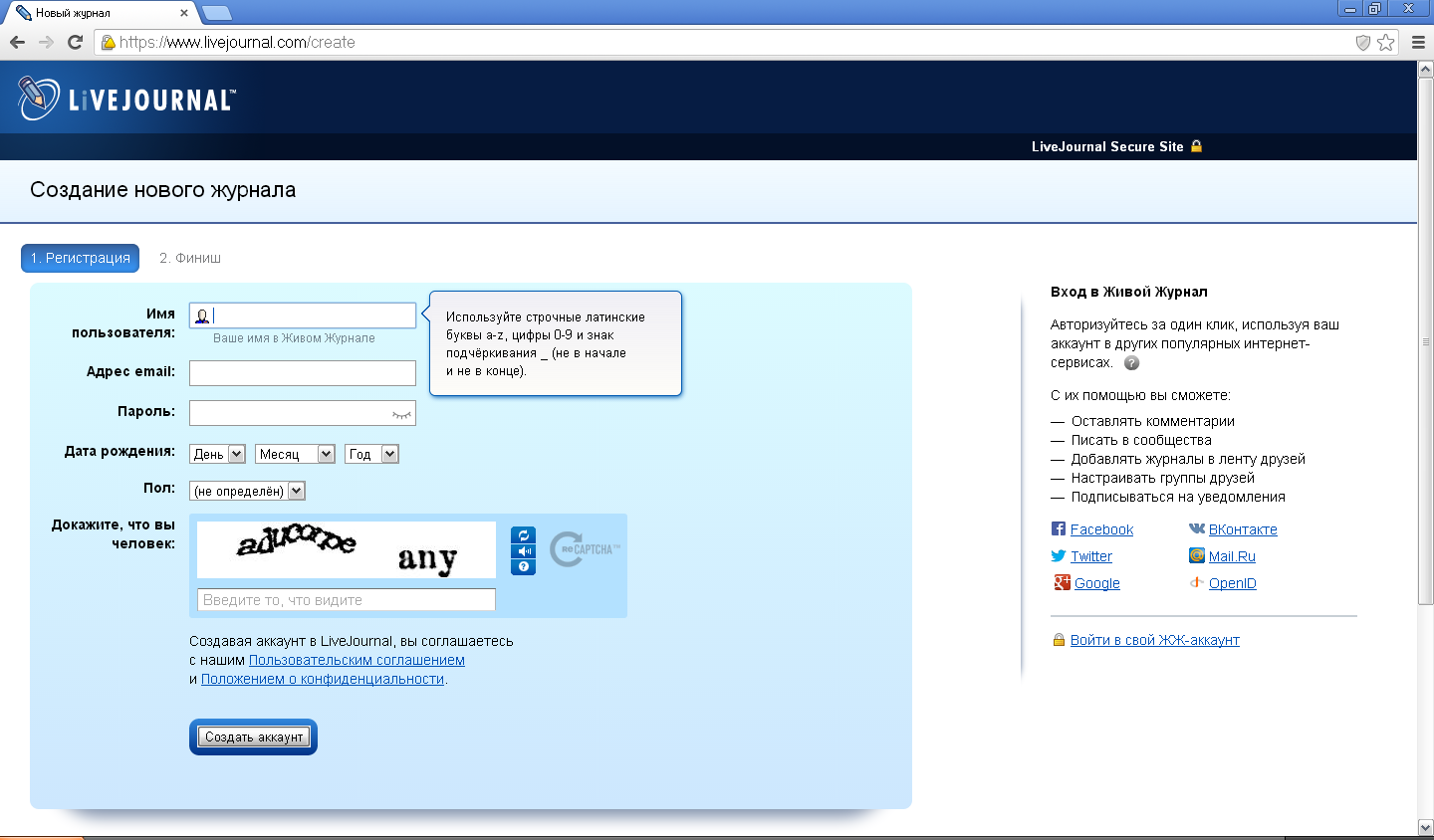The height and width of the screenshot is (840, 1434).
Task: Open the Chrome menu button
Action: coord(1418,42)
